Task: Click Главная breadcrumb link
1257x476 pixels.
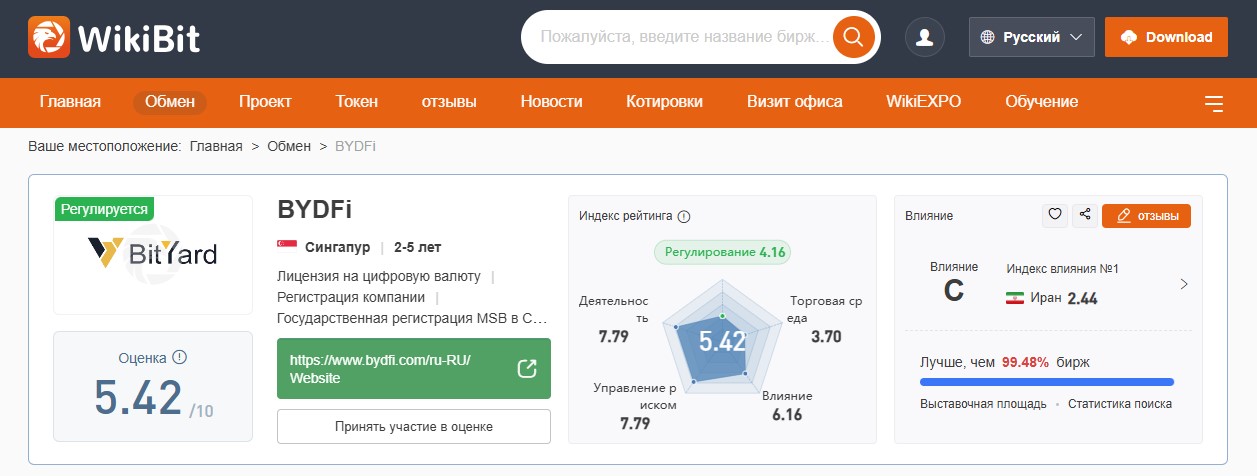Action: 216,146
